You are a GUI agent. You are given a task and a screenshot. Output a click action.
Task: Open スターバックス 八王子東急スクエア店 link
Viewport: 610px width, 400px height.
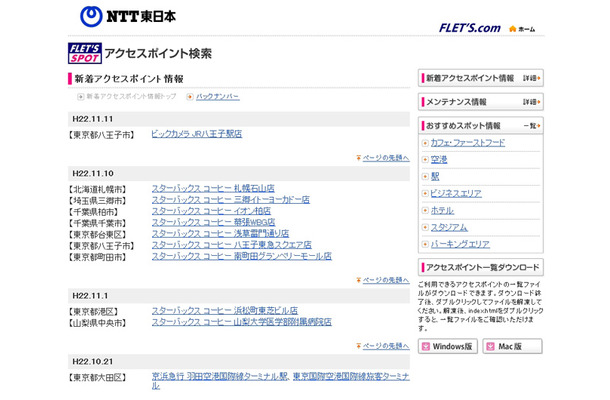pos(231,245)
